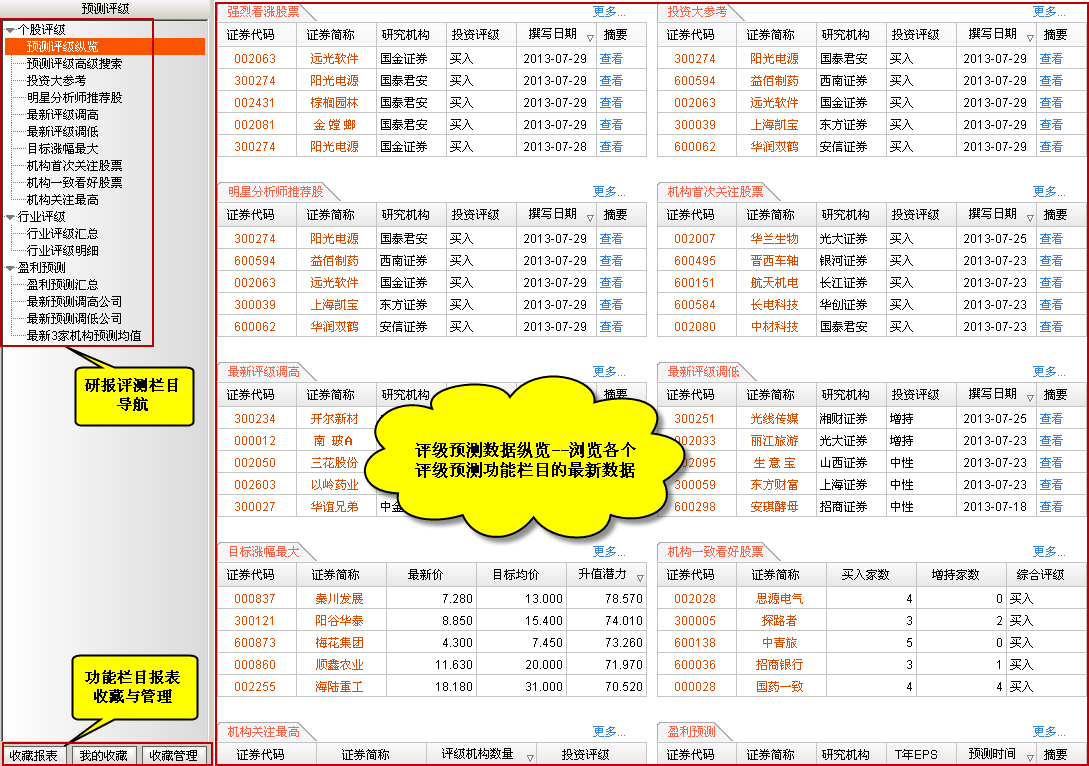Image resolution: width=1089 pixels, height=766 pixels.
Task: Click 更多... link of 强烈看涨股票 panel
Action: click(x=609, y=12)
